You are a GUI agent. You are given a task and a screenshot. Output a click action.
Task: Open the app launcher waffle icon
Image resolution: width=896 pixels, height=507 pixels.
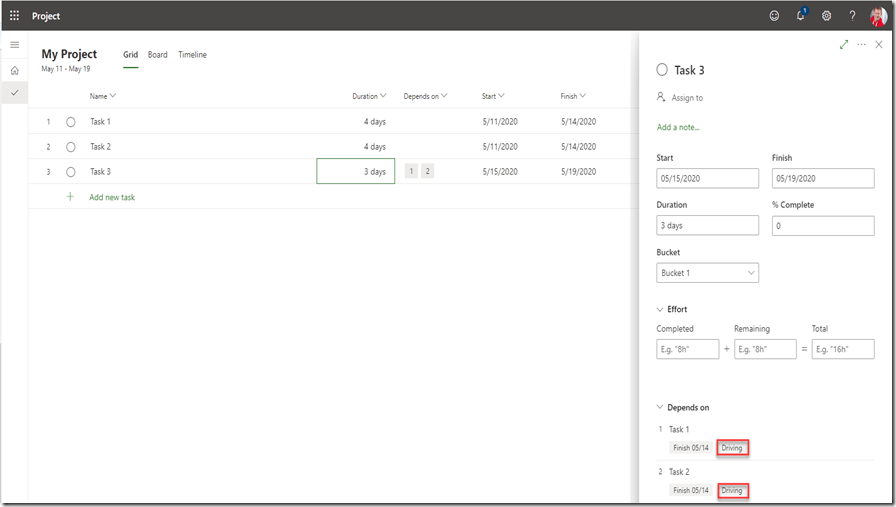(14, 16)
